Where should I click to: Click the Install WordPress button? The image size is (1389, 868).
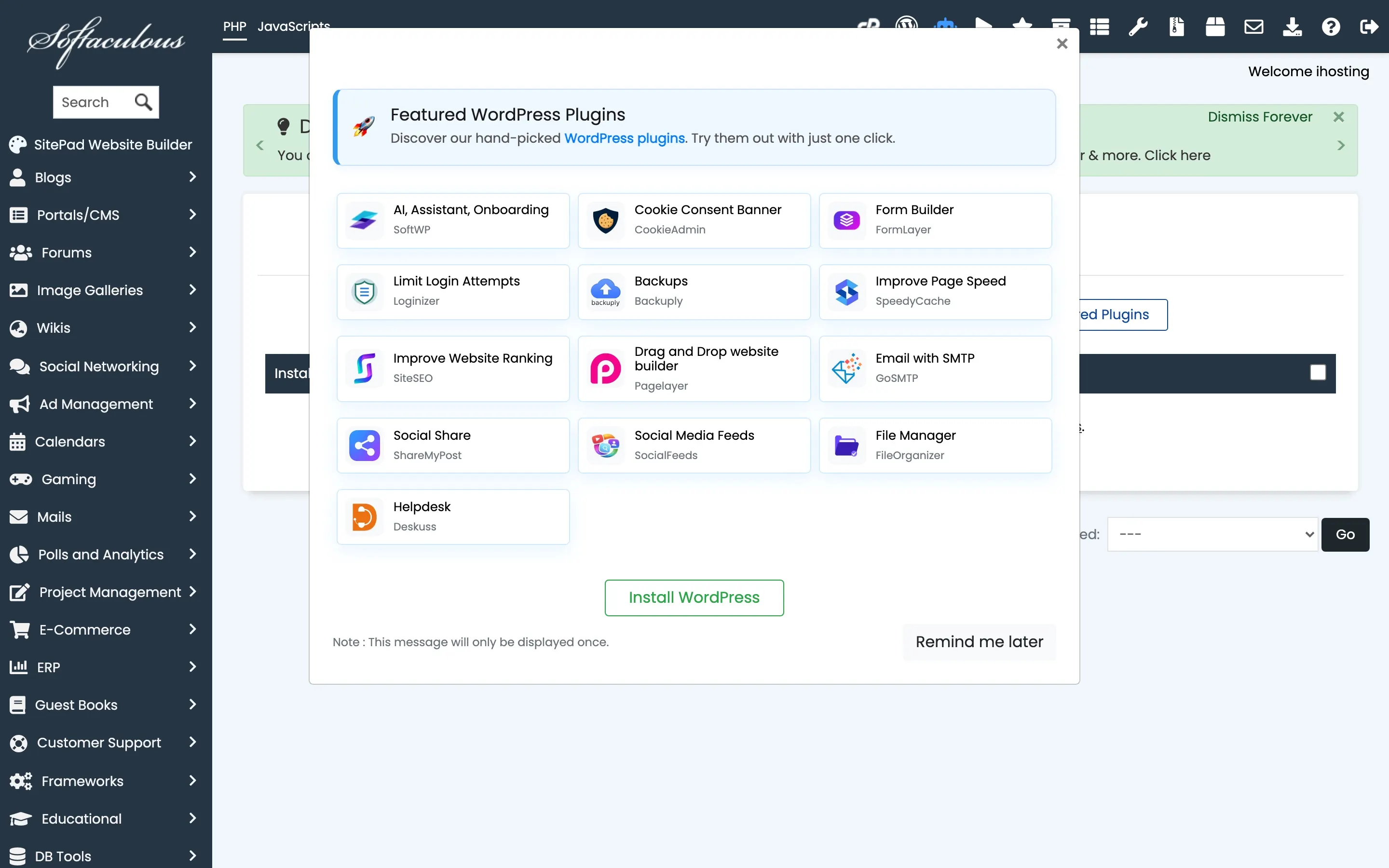(694, 597)
